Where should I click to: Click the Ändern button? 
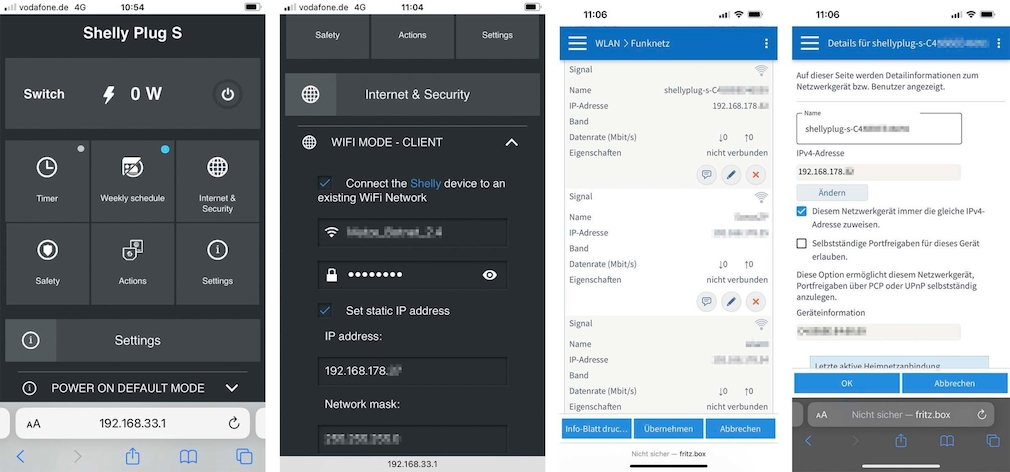click(832, 192)
